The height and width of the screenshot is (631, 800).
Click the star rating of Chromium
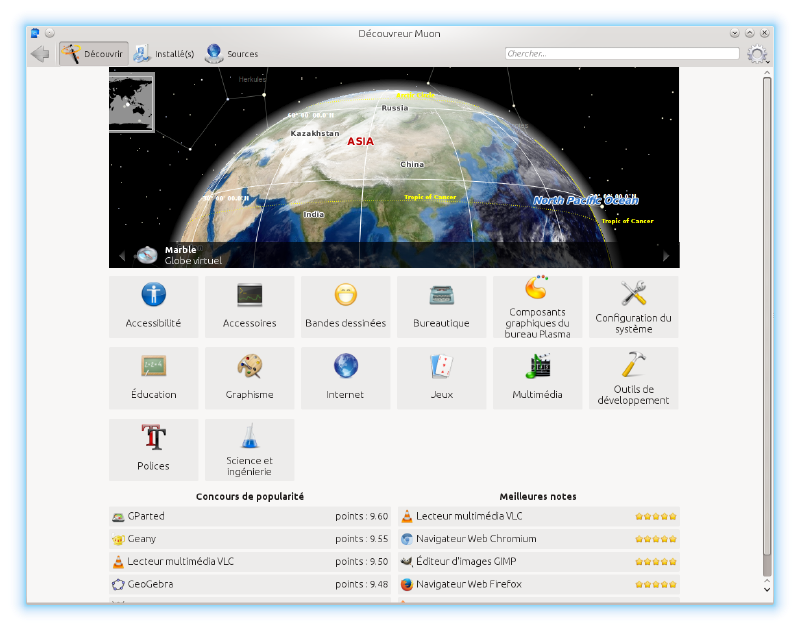pos(656,539)
